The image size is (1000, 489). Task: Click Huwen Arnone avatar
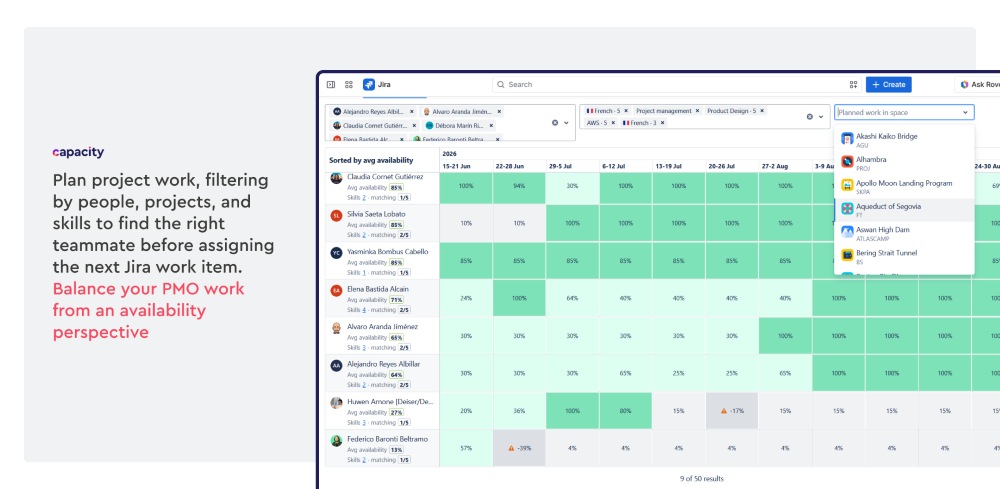[336, 403]
